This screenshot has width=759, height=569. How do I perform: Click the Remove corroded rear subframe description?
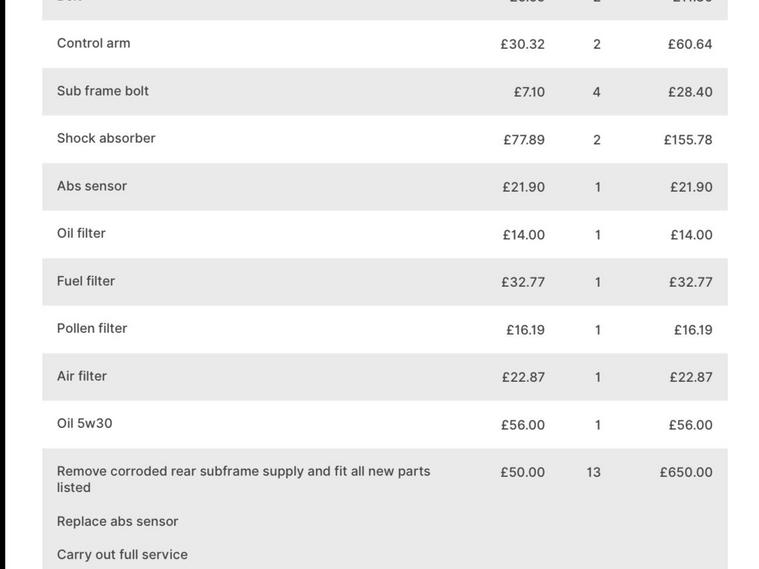click(243, 479)
